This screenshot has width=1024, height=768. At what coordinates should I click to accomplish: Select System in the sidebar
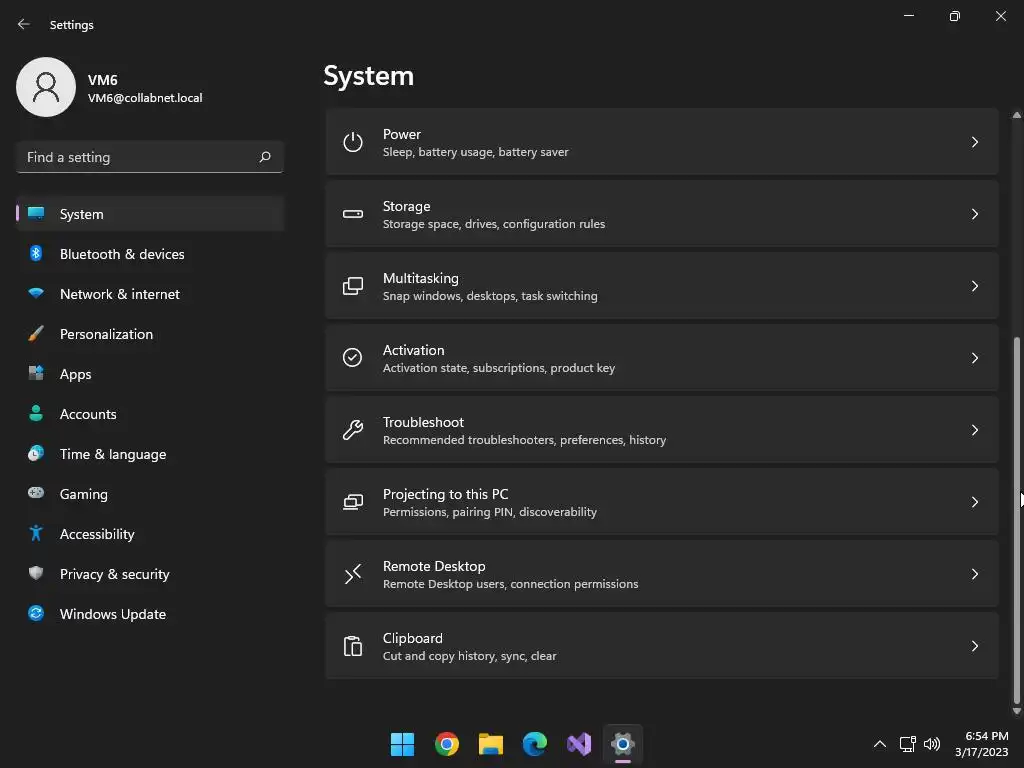click(x=150, y=214)
